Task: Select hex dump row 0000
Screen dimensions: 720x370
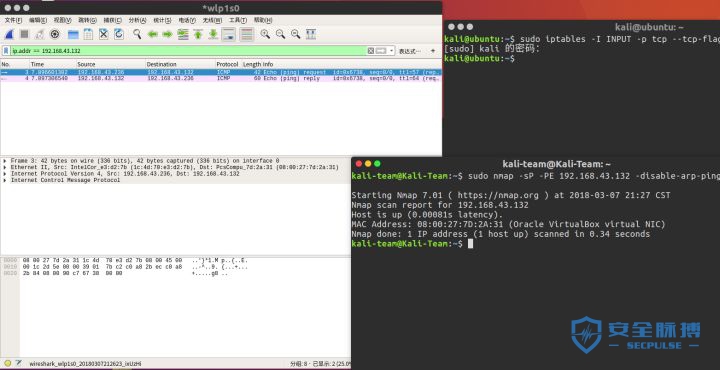Action: tap(125, 260)
